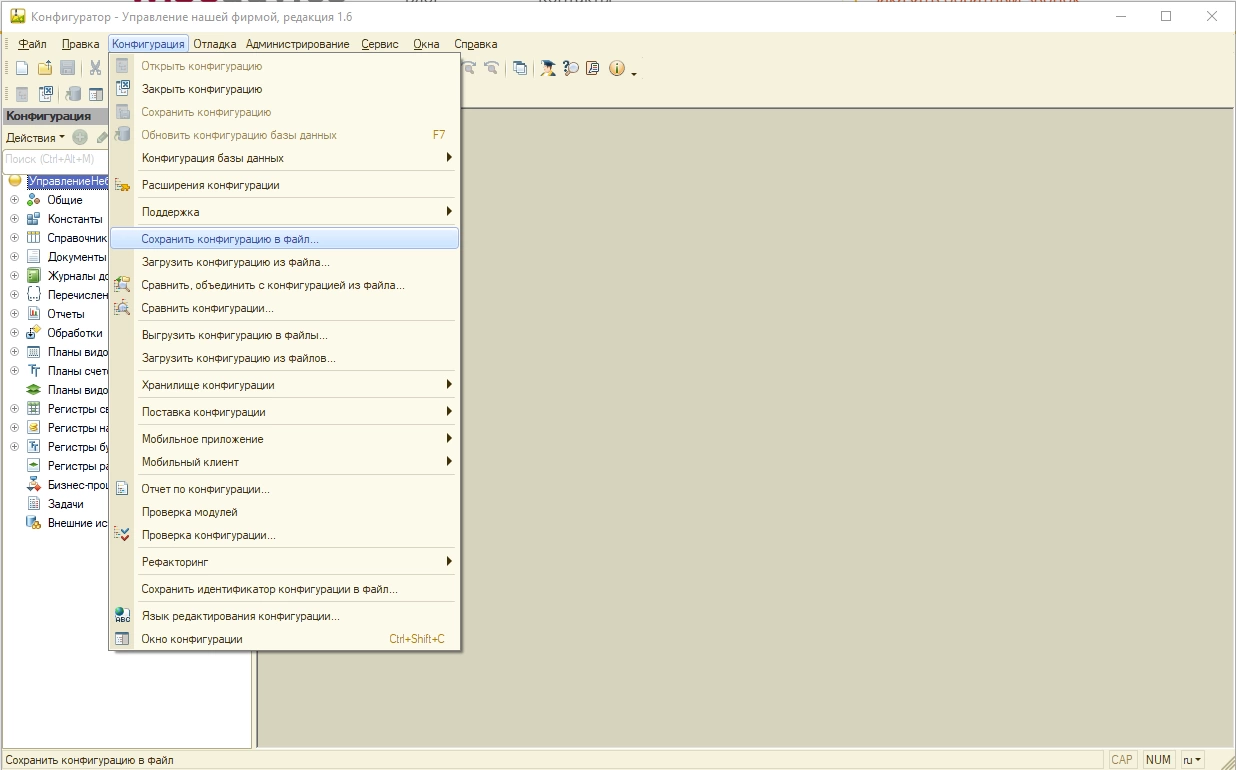This screenshot has height=770, width=1236.
Task: Open the Действия dropdown in configuration panel
Action: pyautogui.click(x=35, y=138)
